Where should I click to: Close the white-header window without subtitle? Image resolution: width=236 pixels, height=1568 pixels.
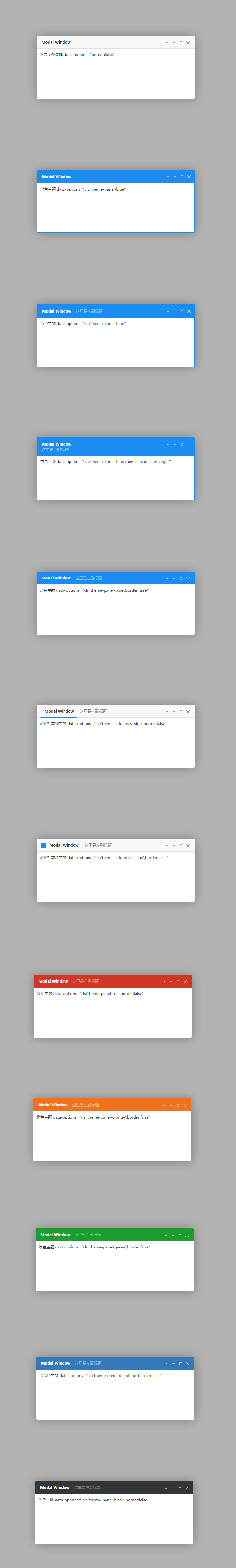[188, 43]
